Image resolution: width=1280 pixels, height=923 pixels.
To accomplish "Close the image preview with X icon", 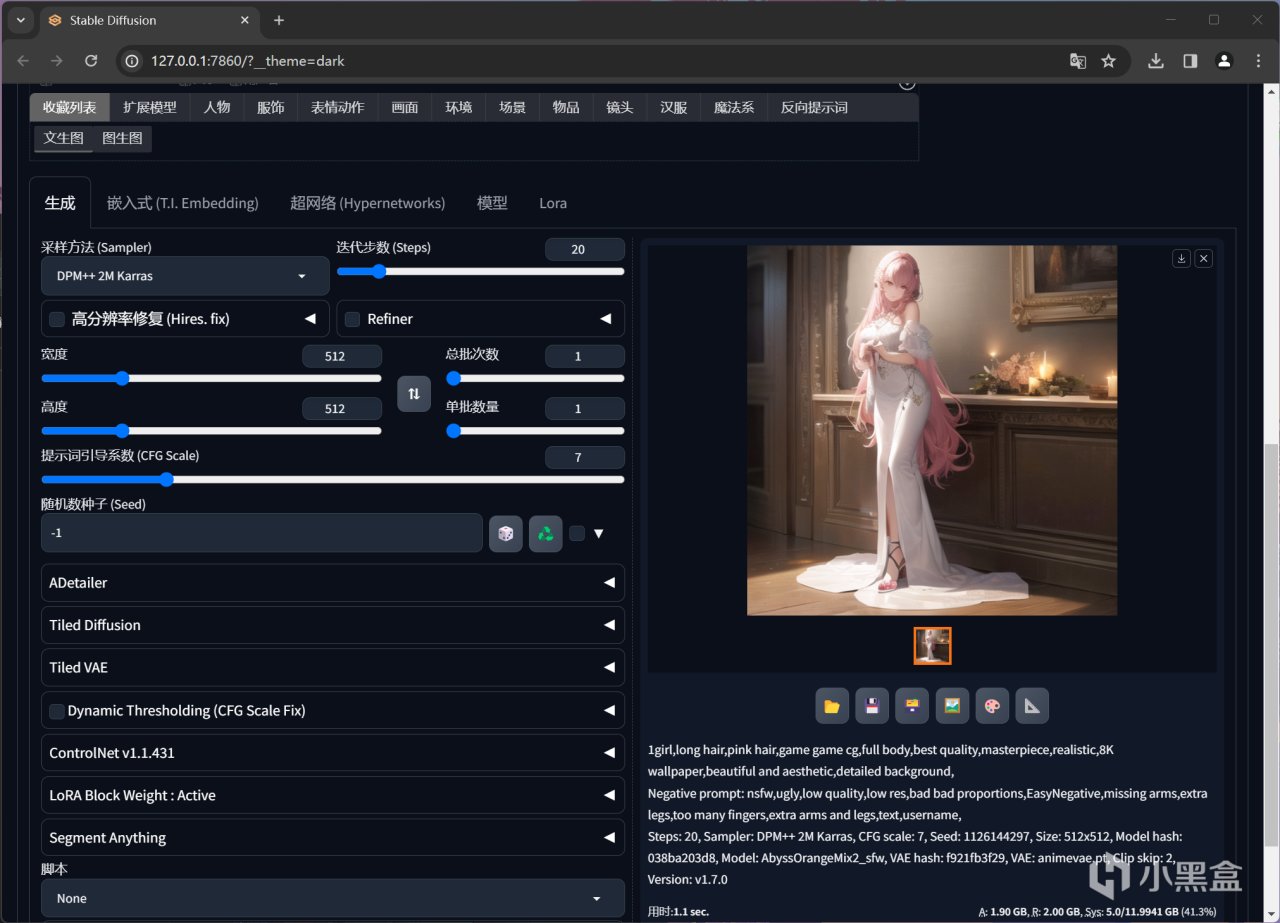I will click(x=1204, y=258).
